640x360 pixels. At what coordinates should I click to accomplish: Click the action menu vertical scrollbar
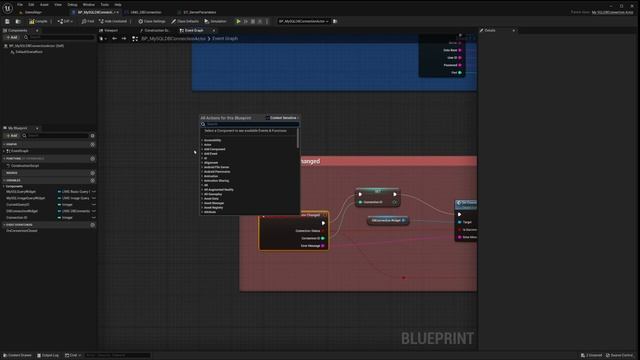click(x=298, y=138)
